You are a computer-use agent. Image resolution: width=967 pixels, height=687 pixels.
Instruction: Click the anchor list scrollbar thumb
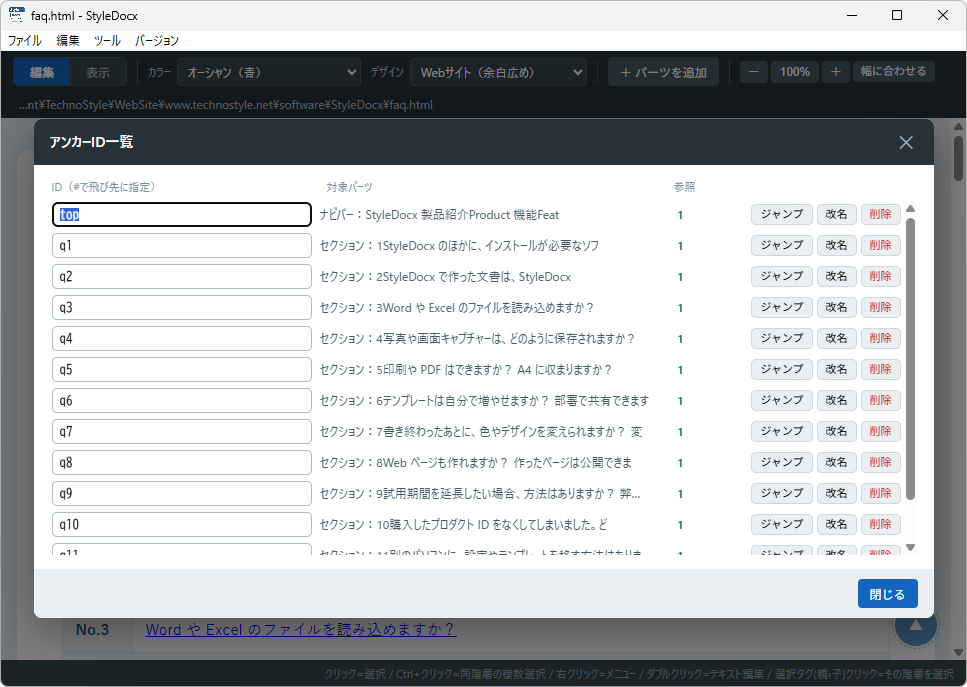point(910,358)
